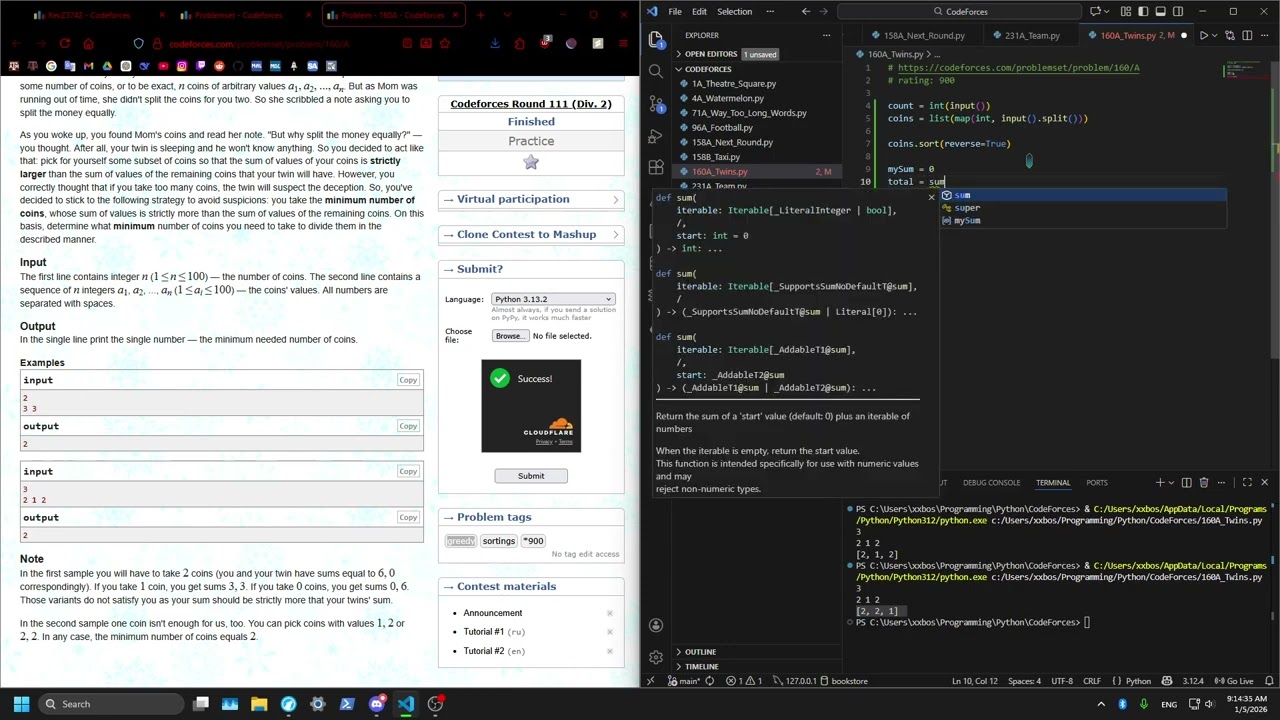Screen dimensions: 1280x720
Task: Reload the Codeforces page in browser
Action: [x=65, y=44]
